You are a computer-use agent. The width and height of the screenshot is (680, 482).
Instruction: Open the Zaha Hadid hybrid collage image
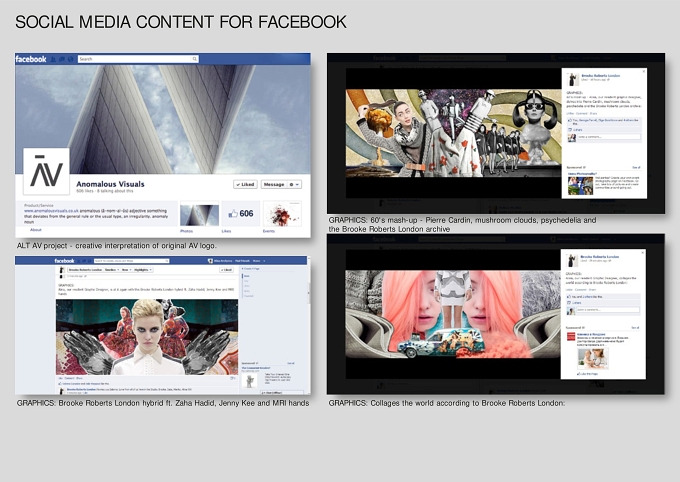tap(147, 337)
